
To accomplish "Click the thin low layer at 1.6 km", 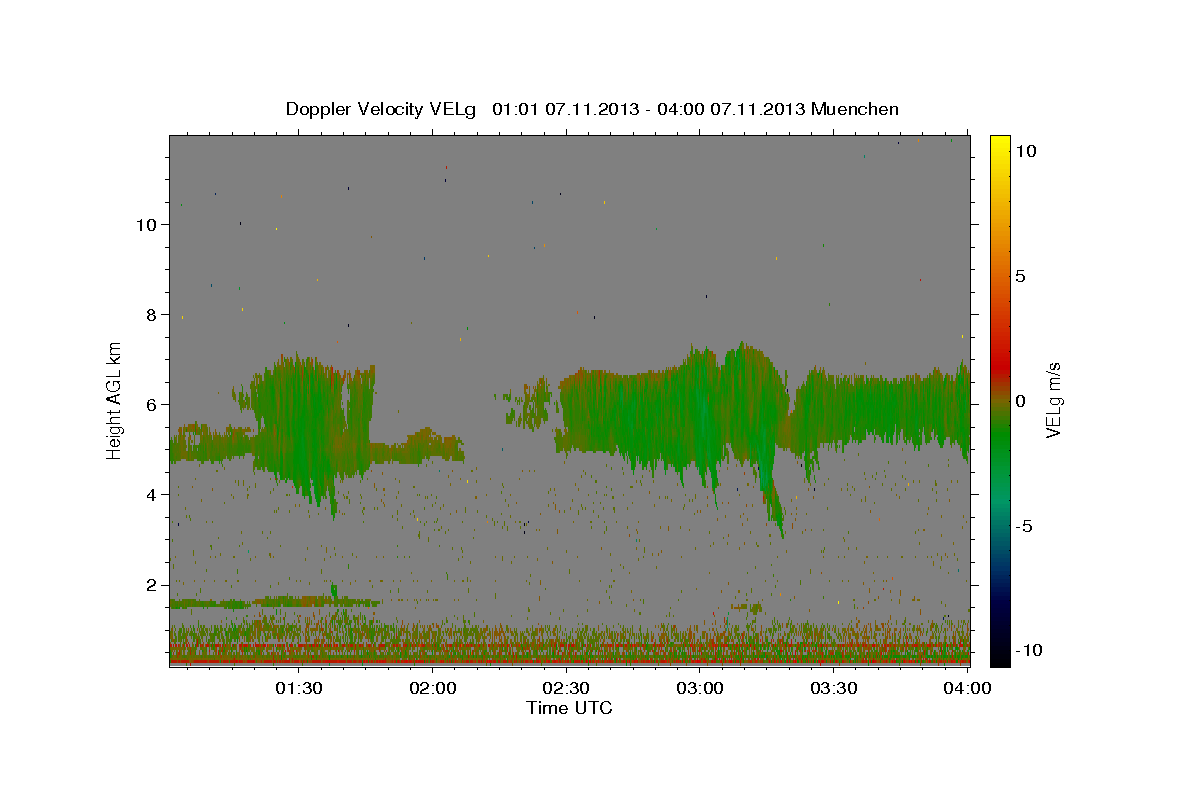I will pos(275,602).
